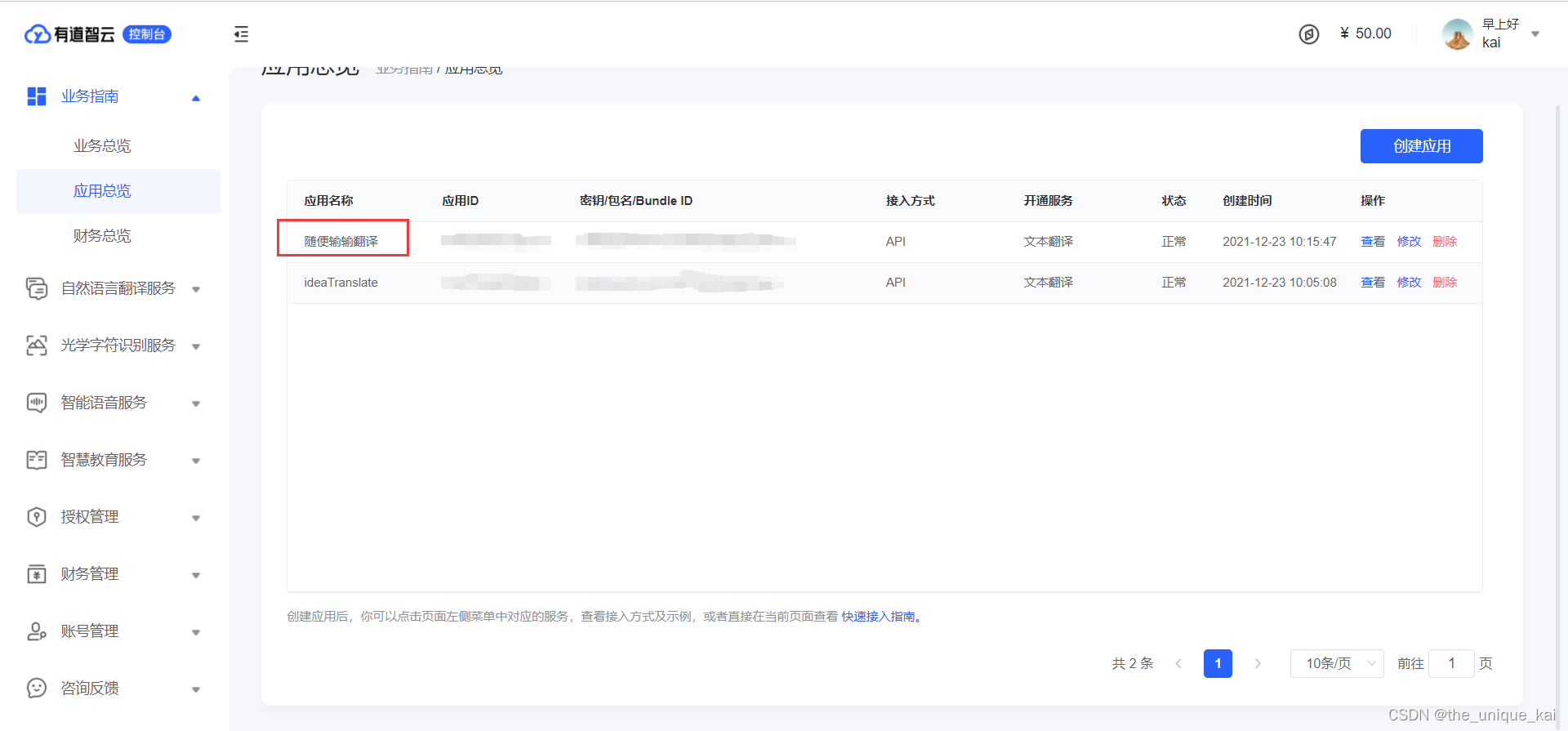Screen dimensions: 1568x731
Task: Click the 创建时间 column header
Action: (x=1247, y=201)
